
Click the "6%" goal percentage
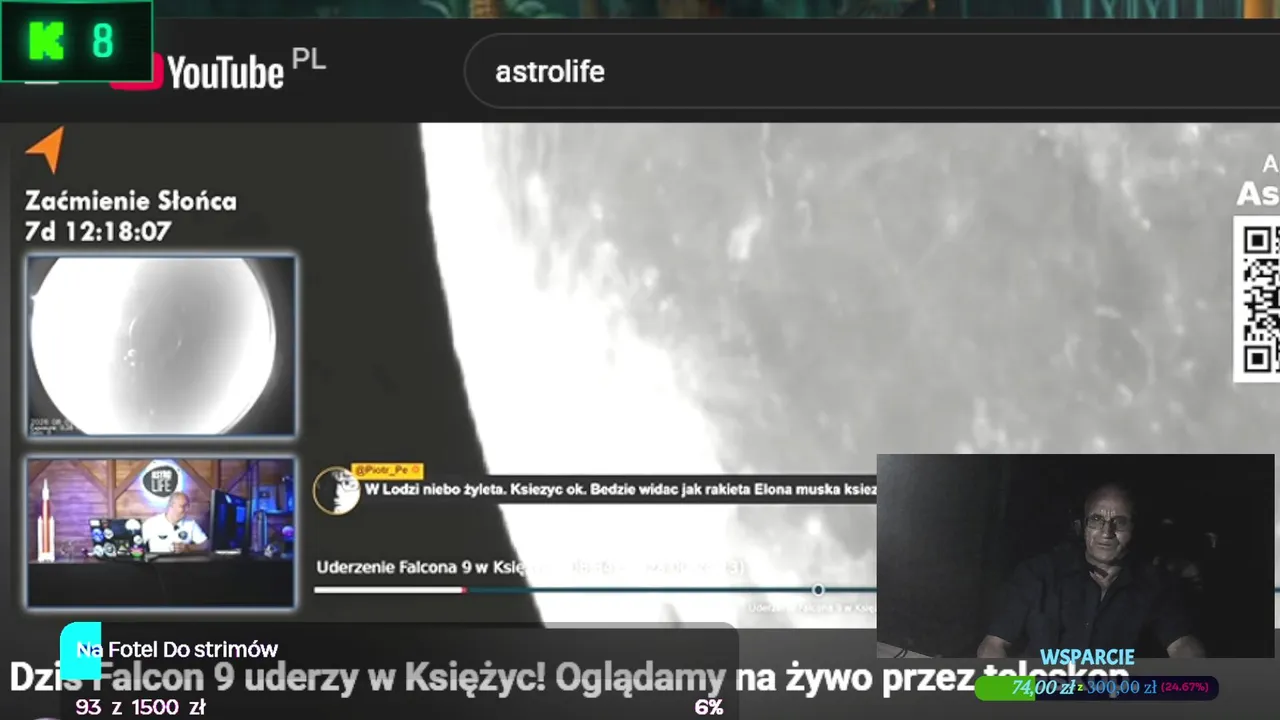tap(709, 708)
